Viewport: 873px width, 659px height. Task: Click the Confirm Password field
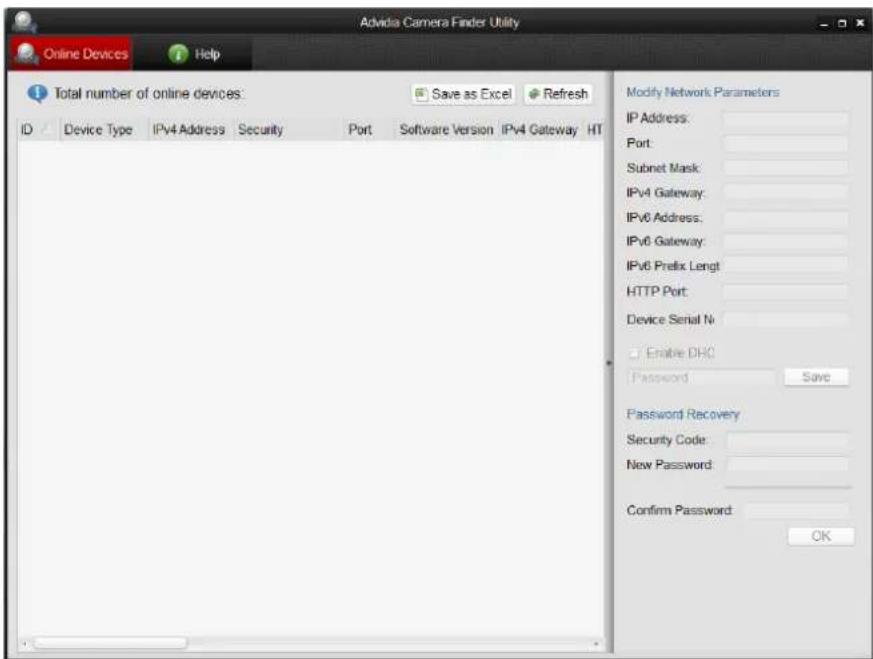pyautogui.click(x=797, y=510)
